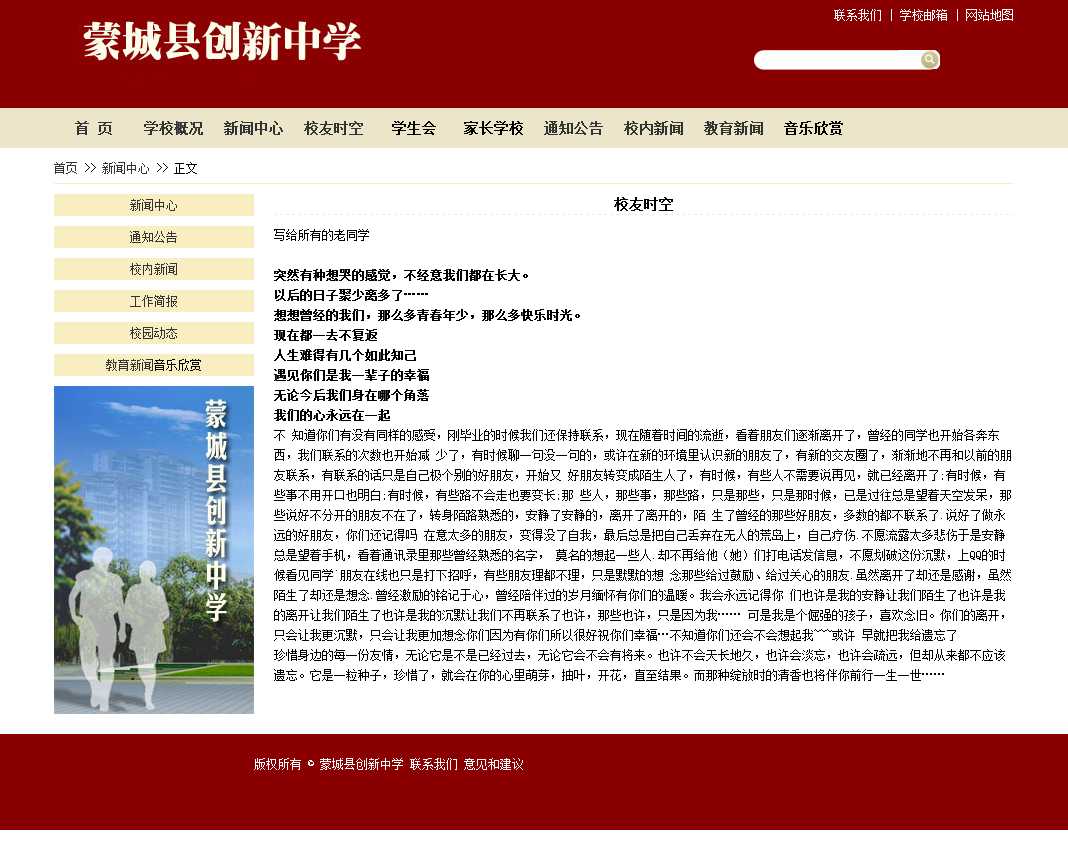The image size is (1068, 858).
Task: Open 音乐欣赏 navigation item
Action: point(813,129)
